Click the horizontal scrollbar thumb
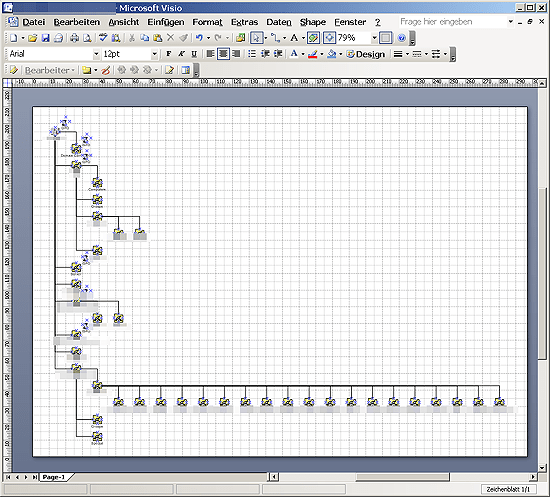 (x=402, y=477)
